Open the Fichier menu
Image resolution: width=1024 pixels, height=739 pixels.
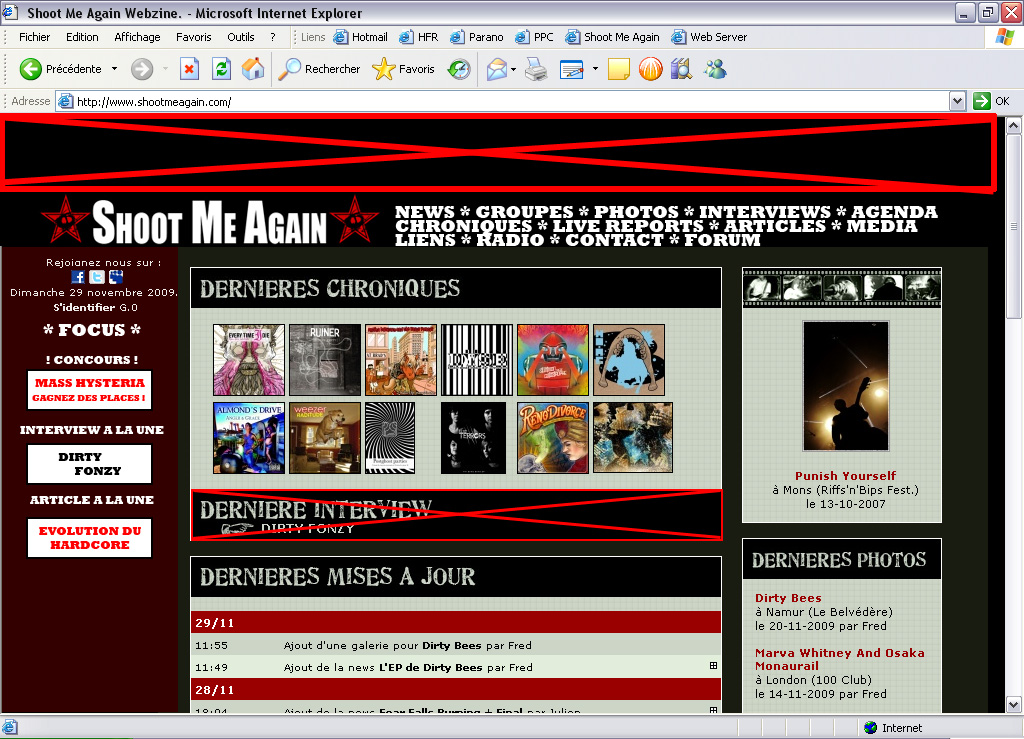point(35,37)
